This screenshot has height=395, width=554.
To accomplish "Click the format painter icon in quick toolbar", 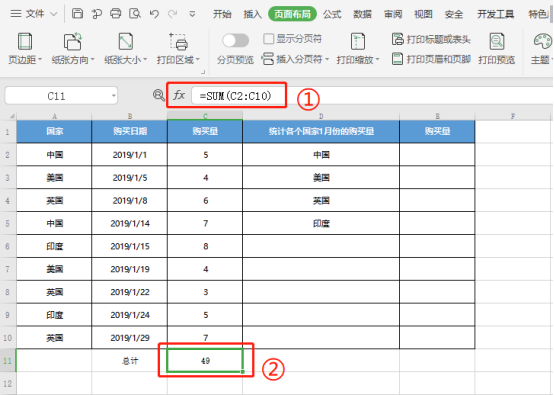I will click(x=96, y=14).
